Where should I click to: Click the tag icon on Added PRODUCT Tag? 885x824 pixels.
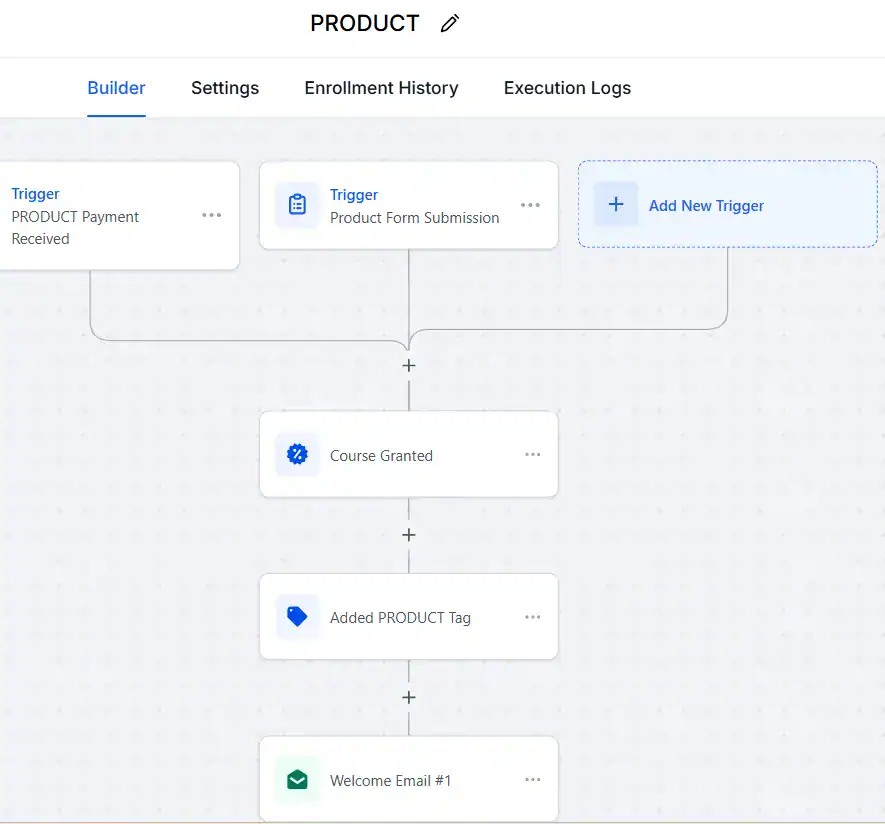297,617
